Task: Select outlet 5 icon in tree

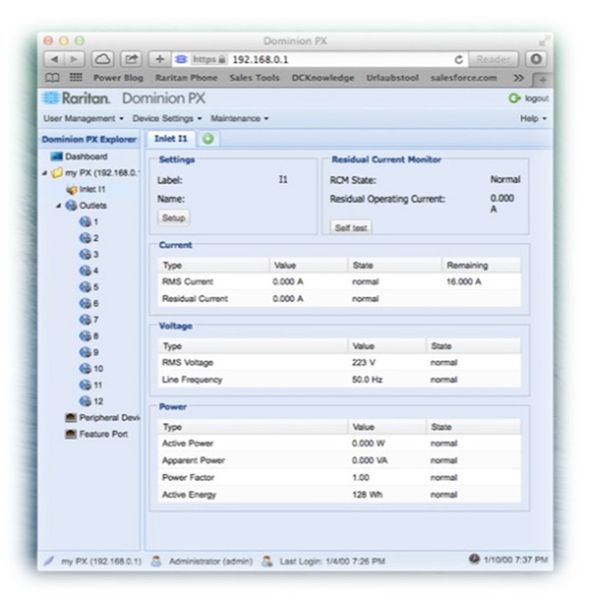Action: pyautogui.click(x=85, y=287)
